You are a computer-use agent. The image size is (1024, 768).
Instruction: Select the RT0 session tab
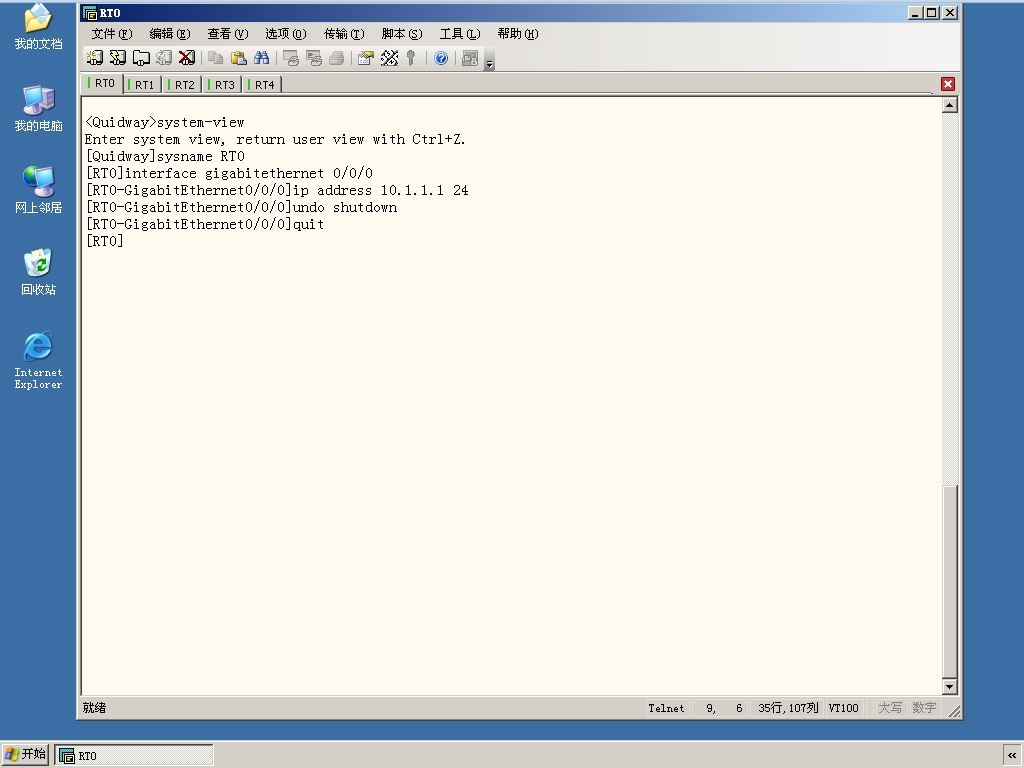(x=102, y=84)
